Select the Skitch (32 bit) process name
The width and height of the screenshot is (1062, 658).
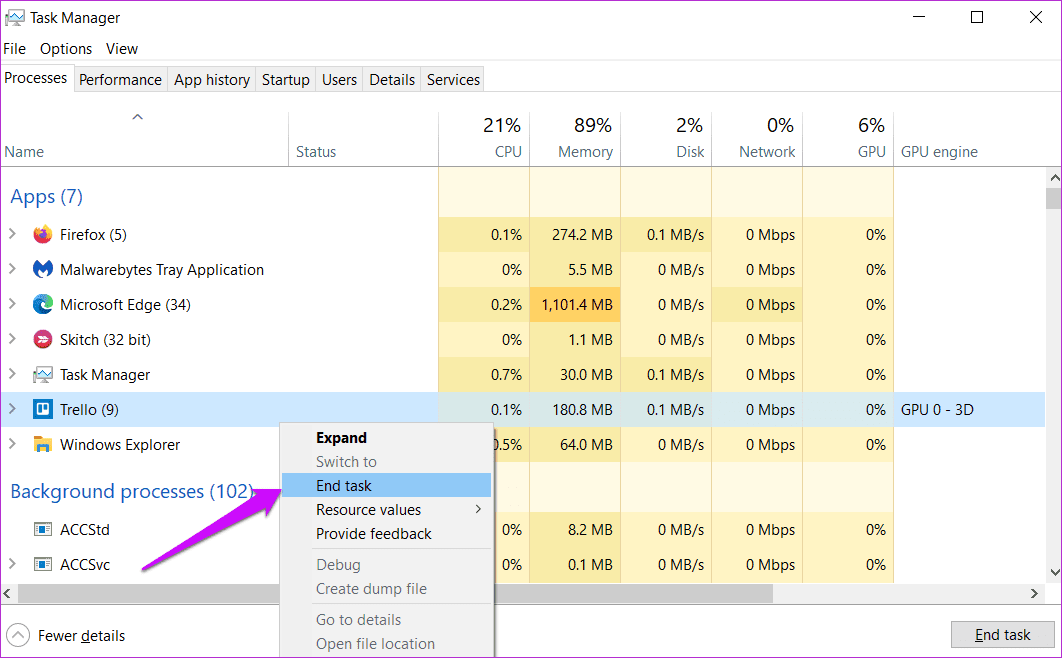(x=105, y=339)
